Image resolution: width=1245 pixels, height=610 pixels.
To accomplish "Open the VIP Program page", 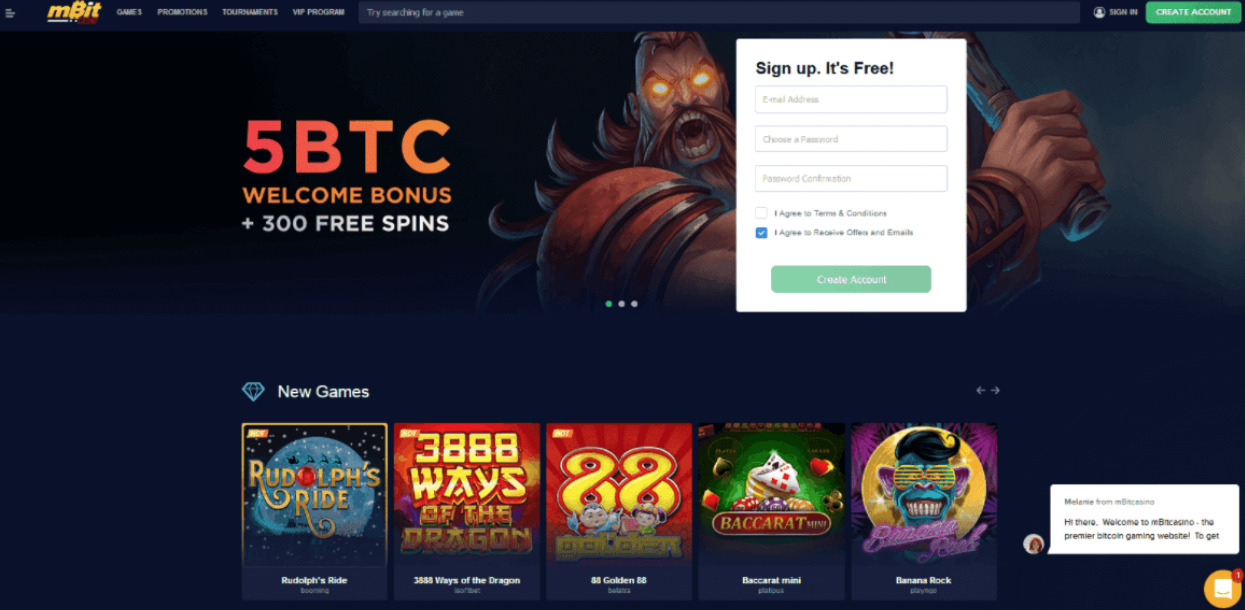I will 318,12.
